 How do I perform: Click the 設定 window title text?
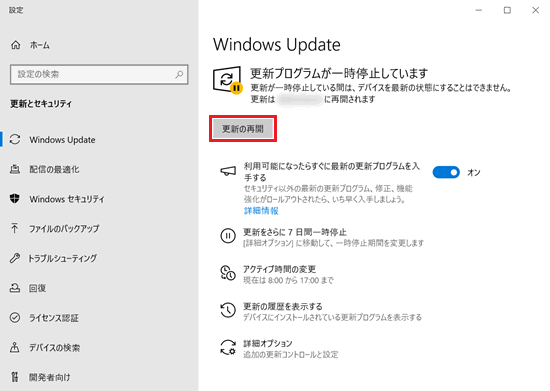16,10
